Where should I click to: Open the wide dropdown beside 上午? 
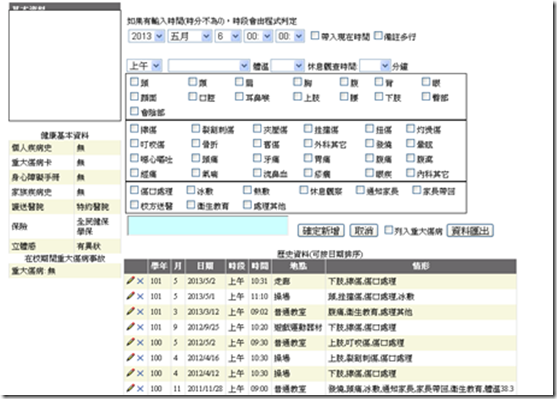click(x=209, y=66)
